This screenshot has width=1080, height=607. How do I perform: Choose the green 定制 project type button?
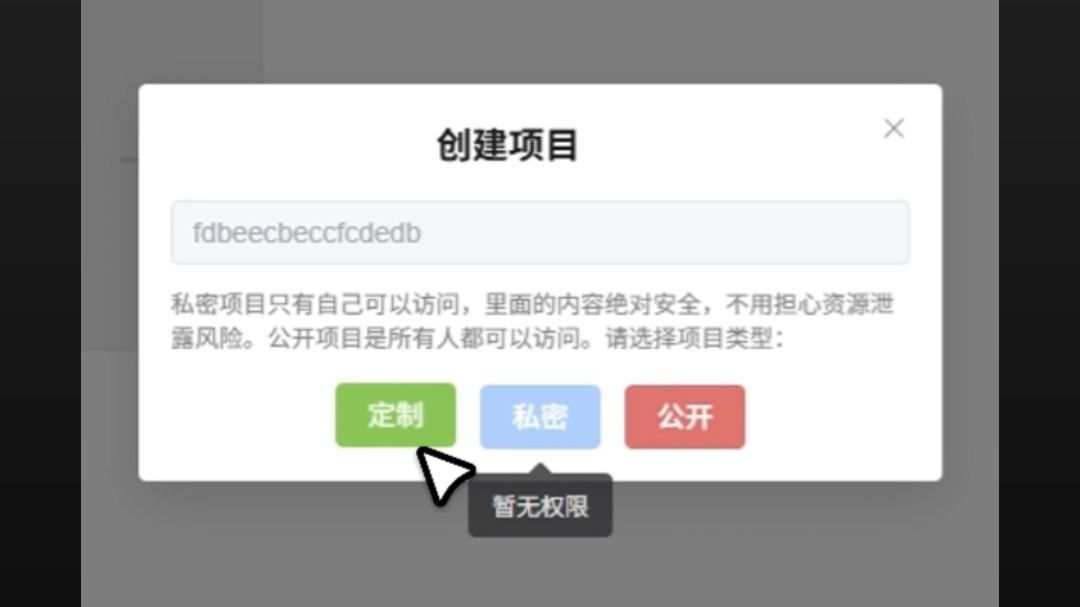coord(395,415)
